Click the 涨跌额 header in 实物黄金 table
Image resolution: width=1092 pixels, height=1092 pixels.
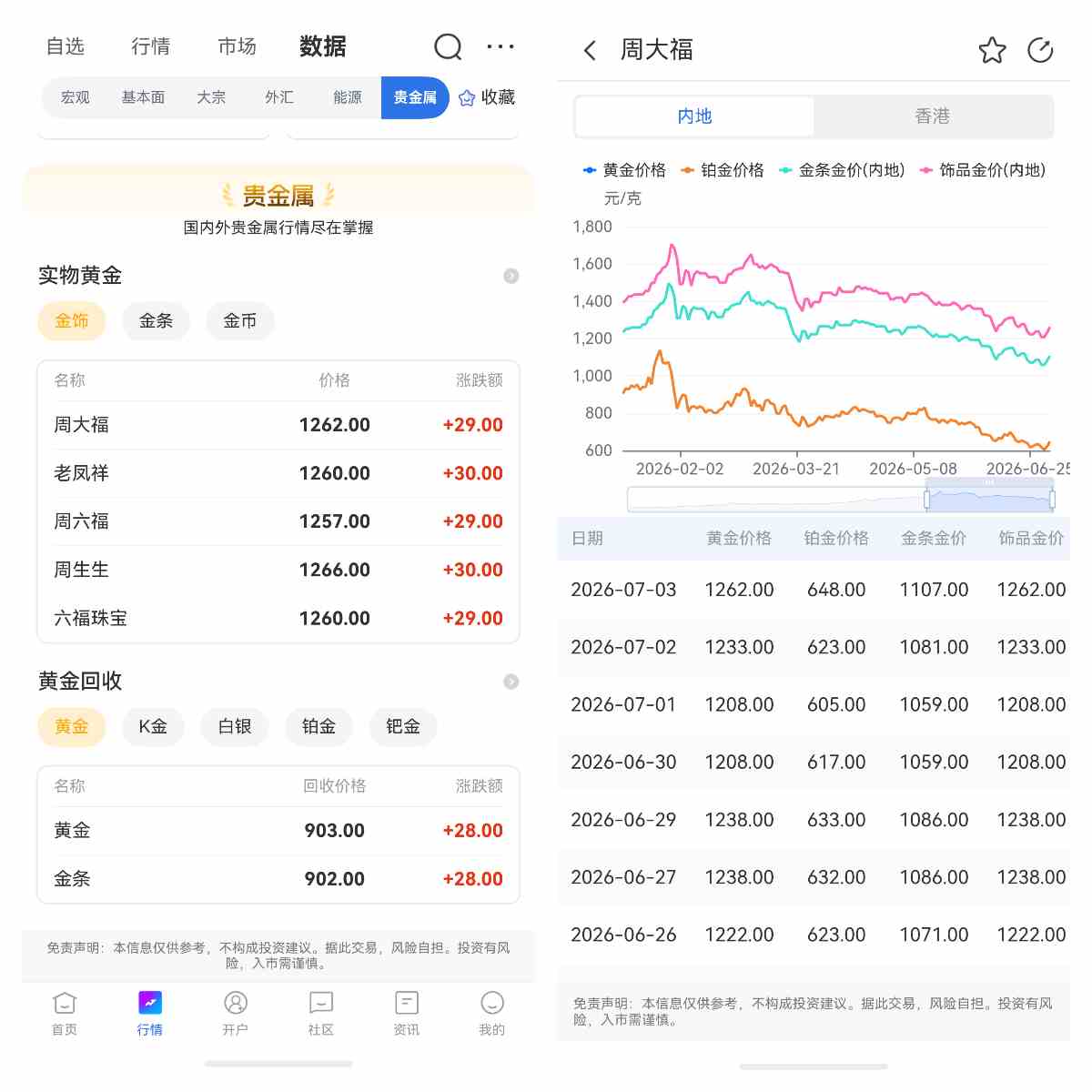(480, 380)
